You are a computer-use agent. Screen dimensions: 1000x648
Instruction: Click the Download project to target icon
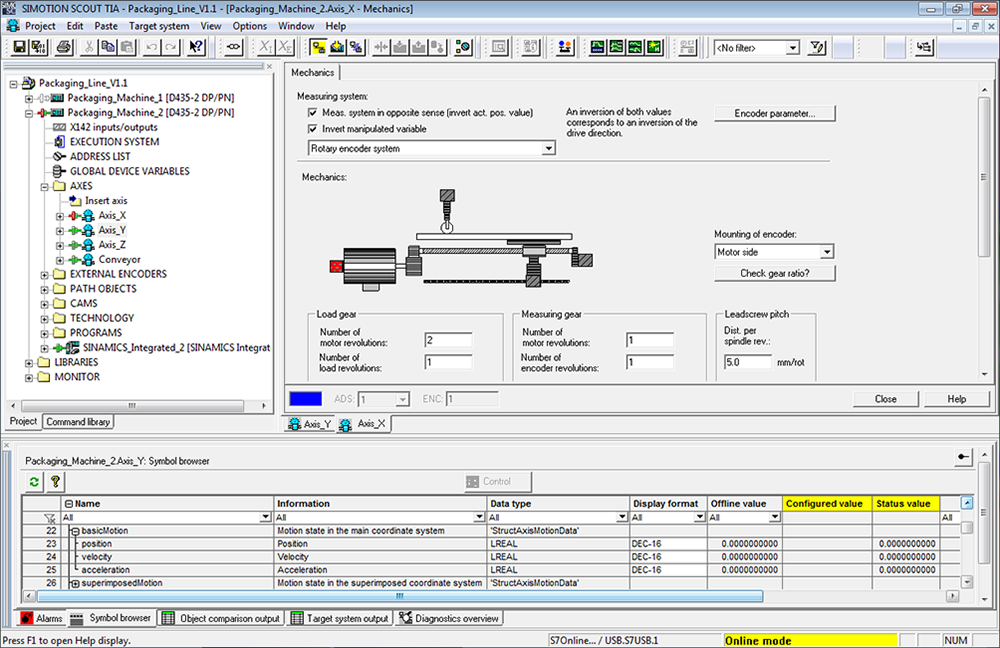tap(337, 47)
